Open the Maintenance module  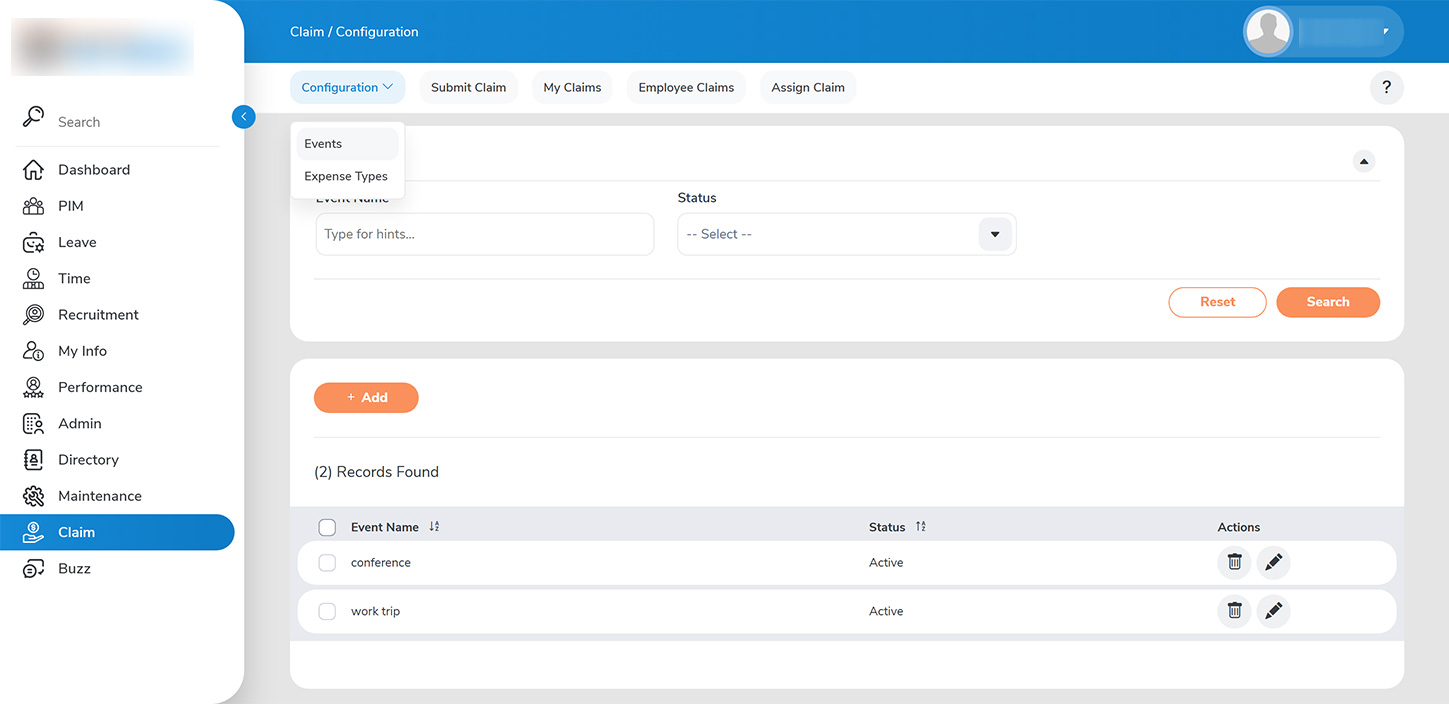point(99,496)
